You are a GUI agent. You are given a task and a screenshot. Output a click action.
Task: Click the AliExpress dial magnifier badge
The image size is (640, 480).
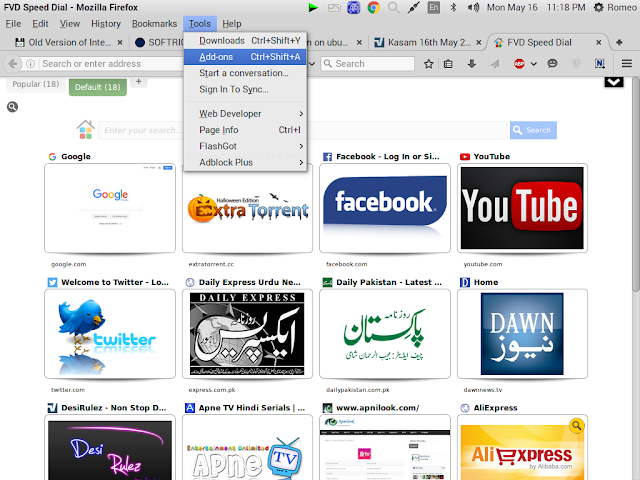[576, 426]
